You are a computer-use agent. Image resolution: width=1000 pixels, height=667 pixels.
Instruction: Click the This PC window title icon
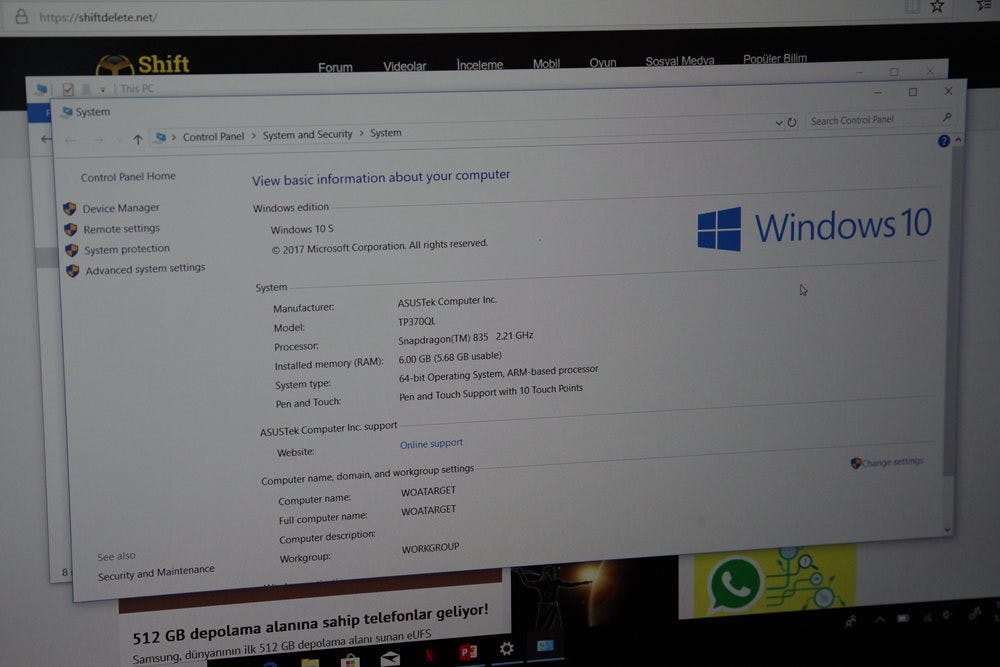click(41, 89)
